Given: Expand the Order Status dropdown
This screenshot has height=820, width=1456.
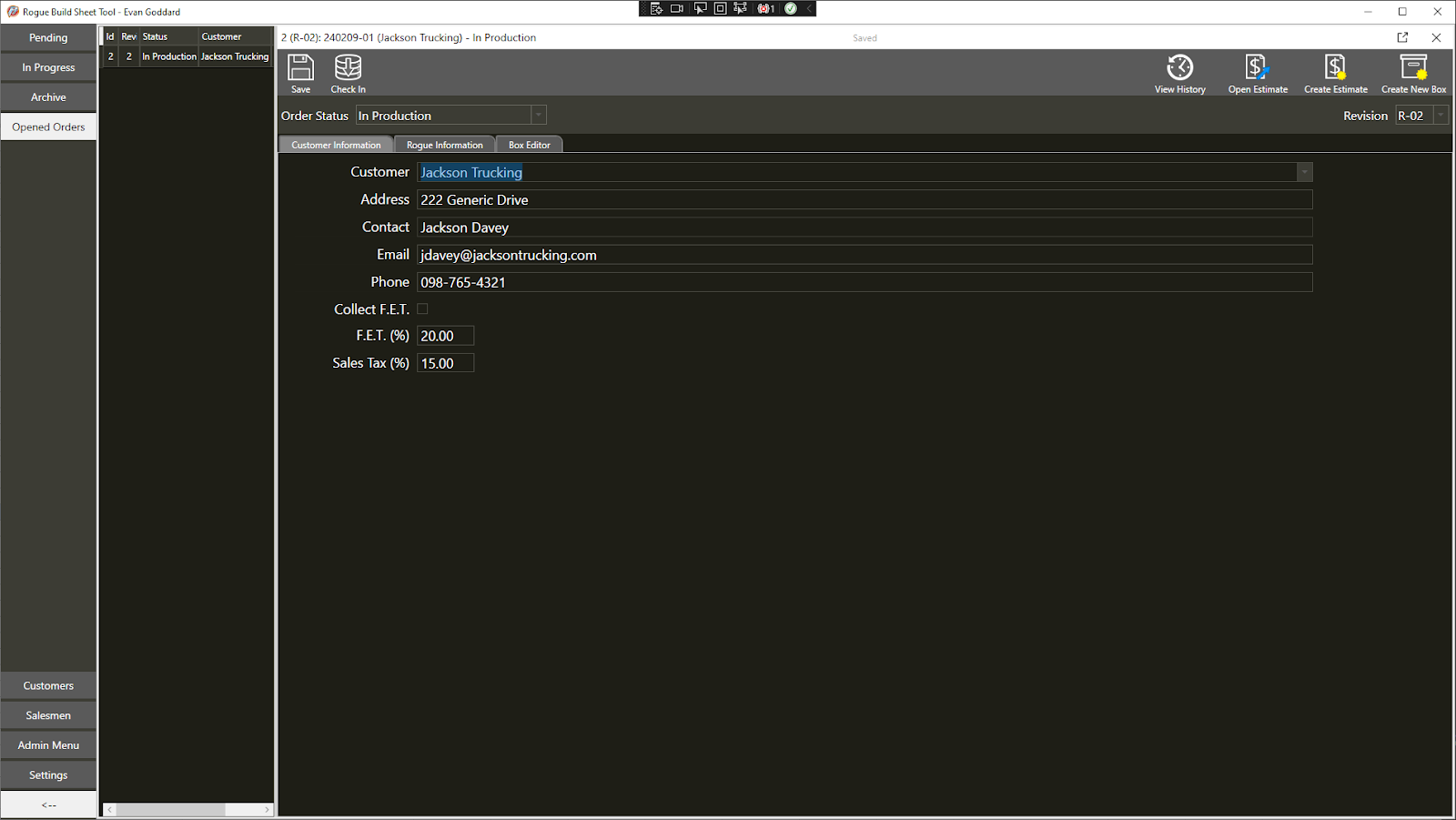Looking at the screenshot, I should tap(538, 116).
